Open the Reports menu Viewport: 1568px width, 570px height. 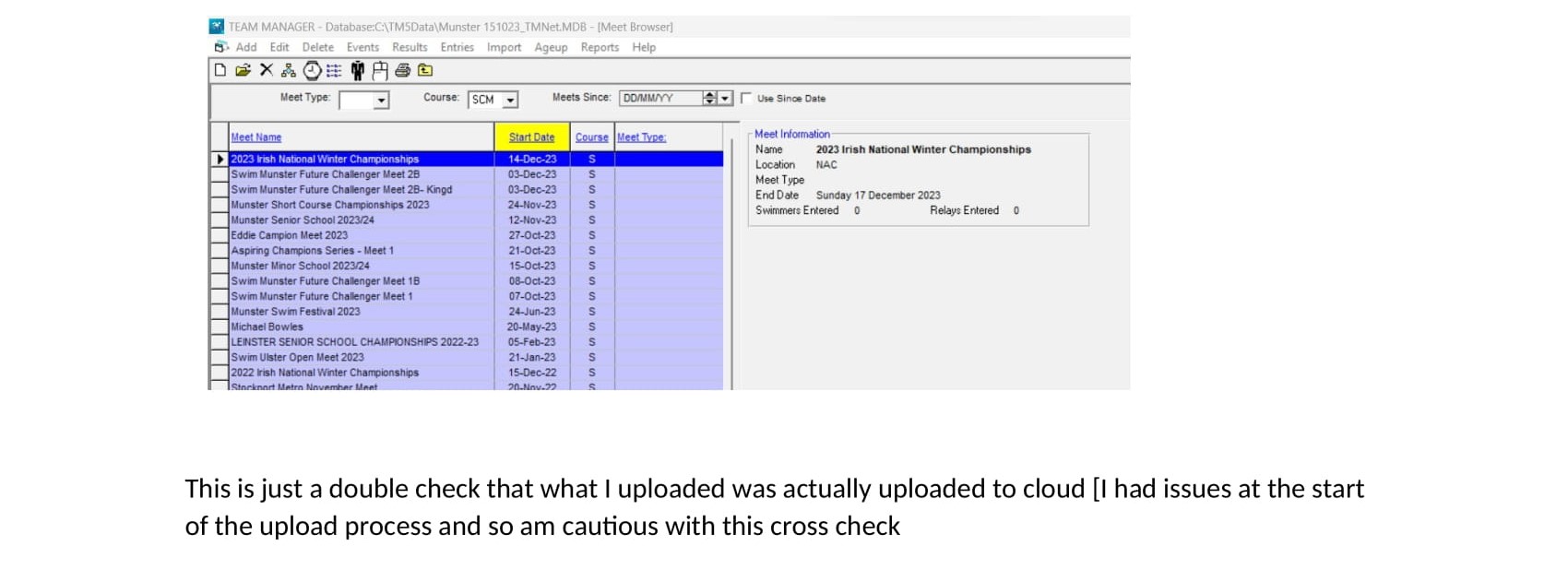[600, 47]
